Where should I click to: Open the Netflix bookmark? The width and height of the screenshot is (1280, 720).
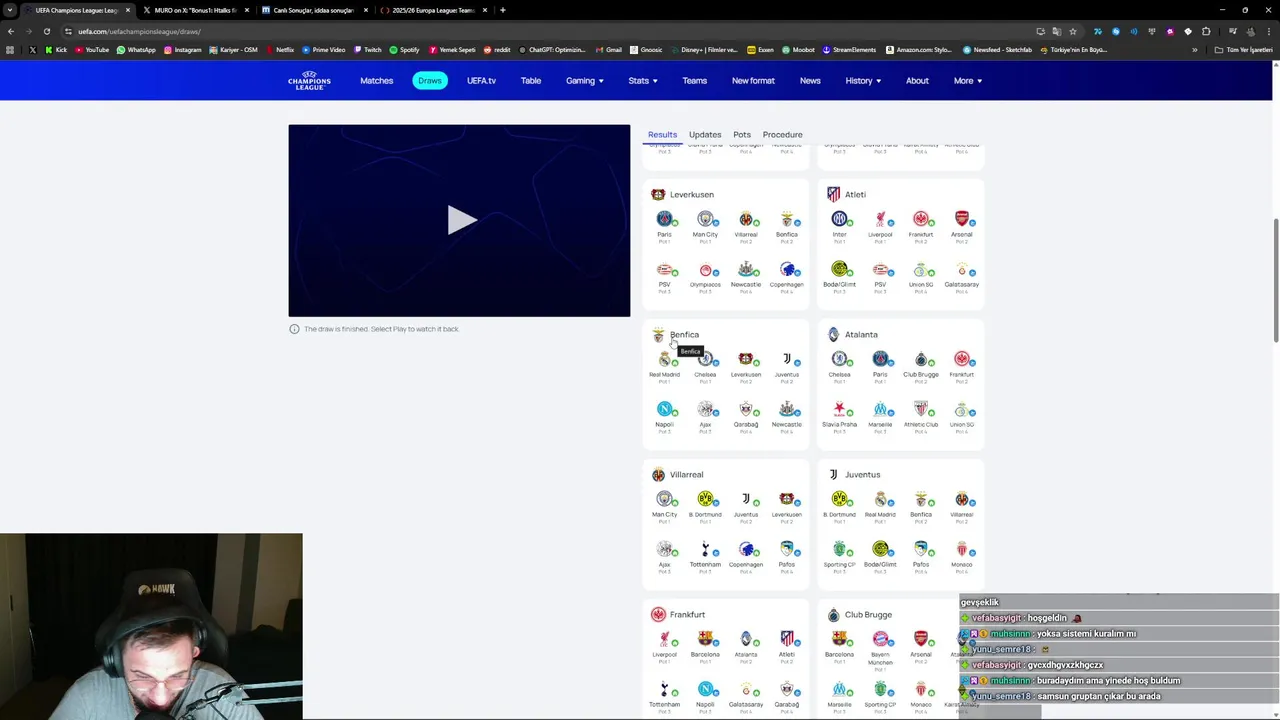[x=279, y=49]
